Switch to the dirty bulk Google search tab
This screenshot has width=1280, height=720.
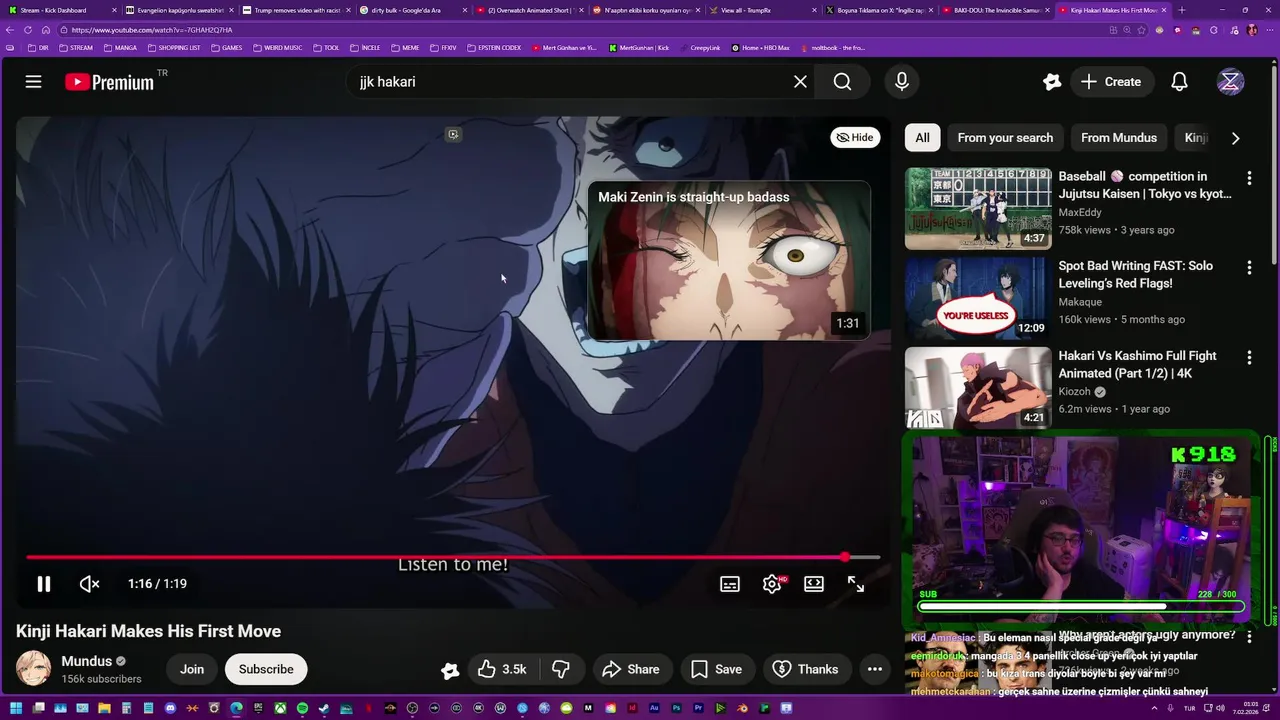(411, 10)
